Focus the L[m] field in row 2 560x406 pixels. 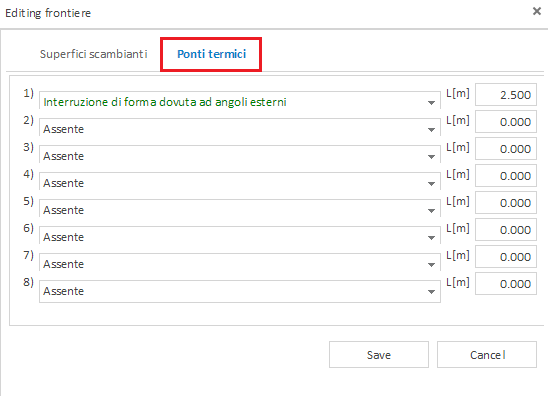coord(506,122)
